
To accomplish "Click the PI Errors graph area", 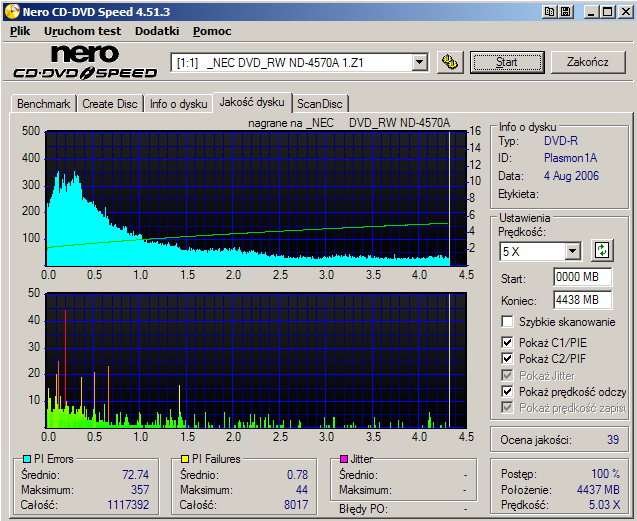I will [256, 198].
